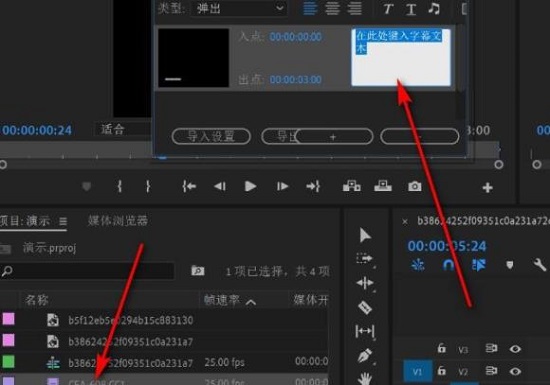
Task: Toggle V2 track output eye
Action: coord(515,371)
